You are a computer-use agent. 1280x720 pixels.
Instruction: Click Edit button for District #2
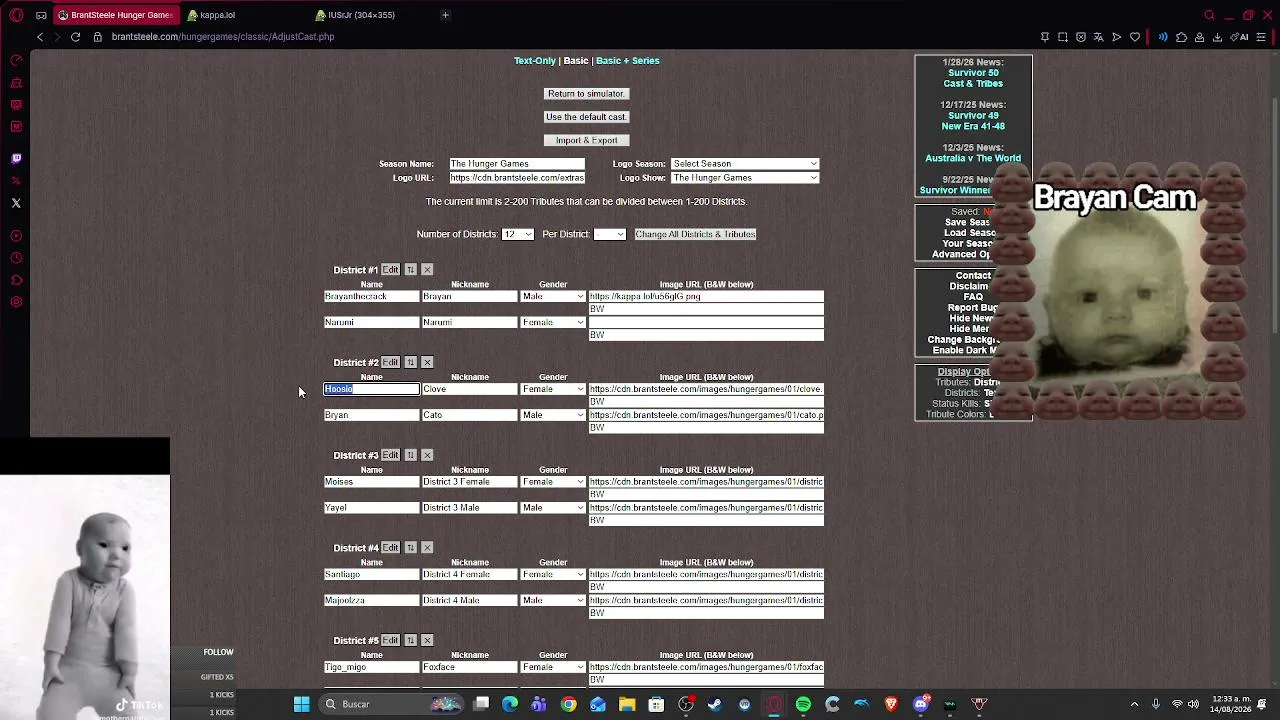(390, 362)
